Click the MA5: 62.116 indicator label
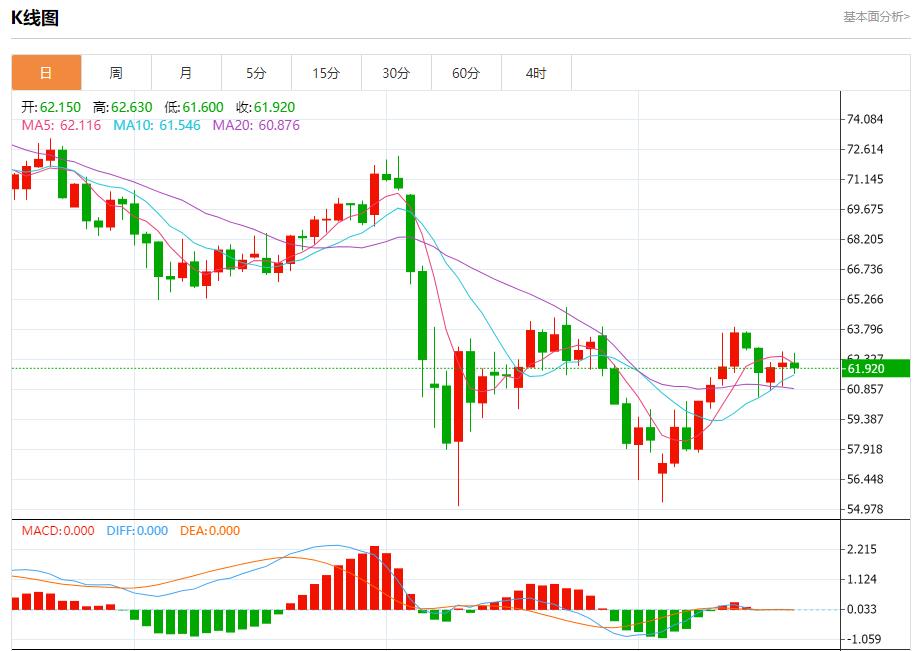915x651 pixels. click(x=62, y=125)
